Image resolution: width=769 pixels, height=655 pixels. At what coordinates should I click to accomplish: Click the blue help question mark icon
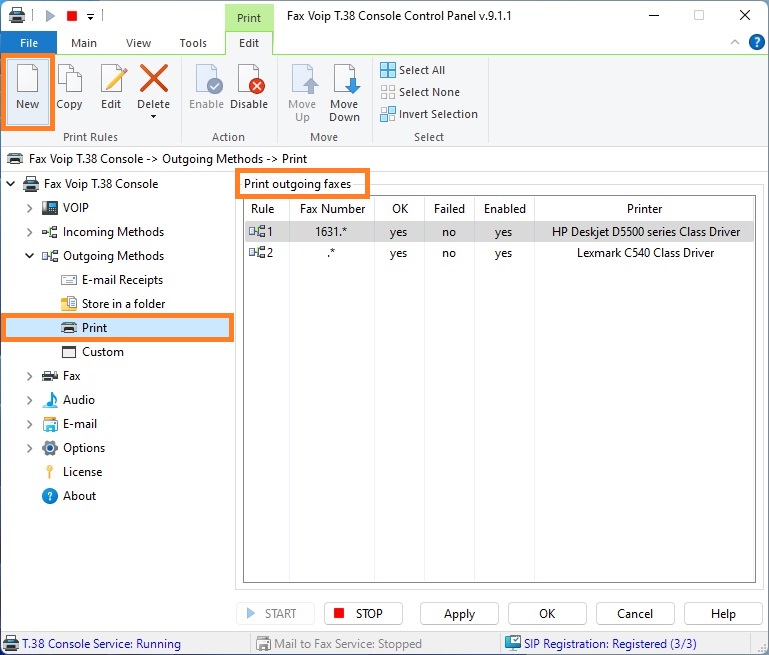[x=757, y=42]
